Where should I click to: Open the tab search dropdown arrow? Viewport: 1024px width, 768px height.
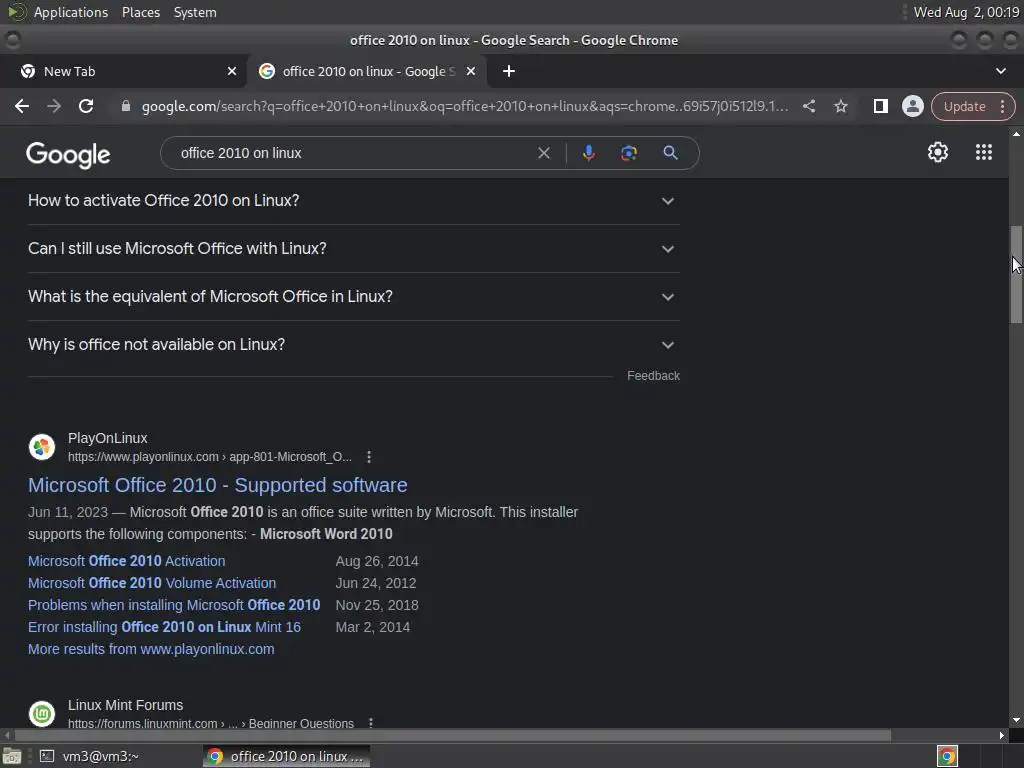pos(1000,71)
